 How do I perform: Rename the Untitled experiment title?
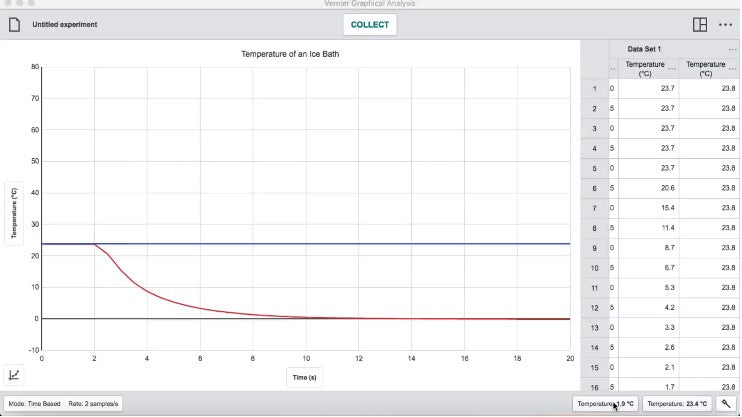click(65, 25)
